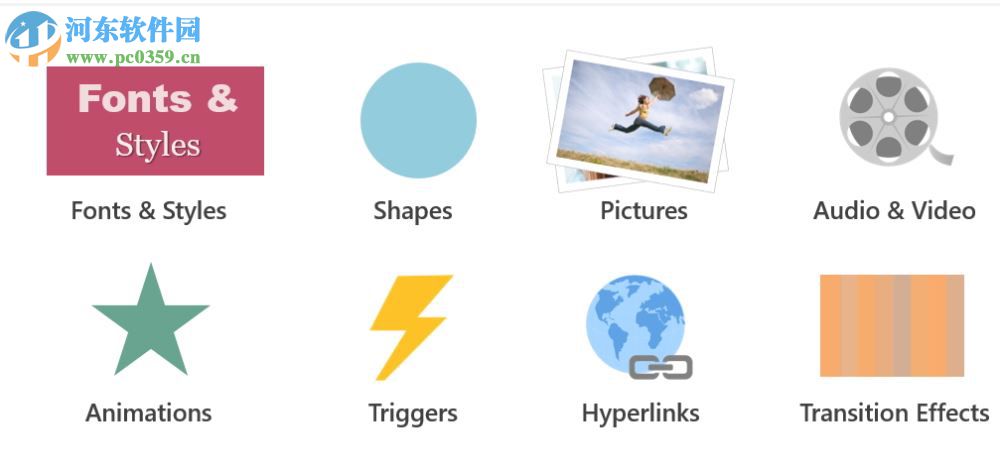Click the "Transition Effects" label
The height and width of the screenshot is (470, 1000).
coord(895,413)
